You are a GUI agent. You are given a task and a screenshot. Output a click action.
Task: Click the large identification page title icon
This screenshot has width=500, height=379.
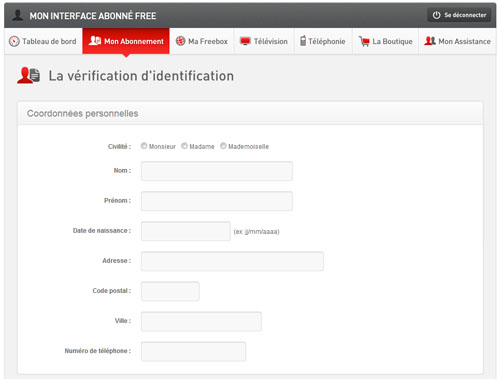click(29, 75)
